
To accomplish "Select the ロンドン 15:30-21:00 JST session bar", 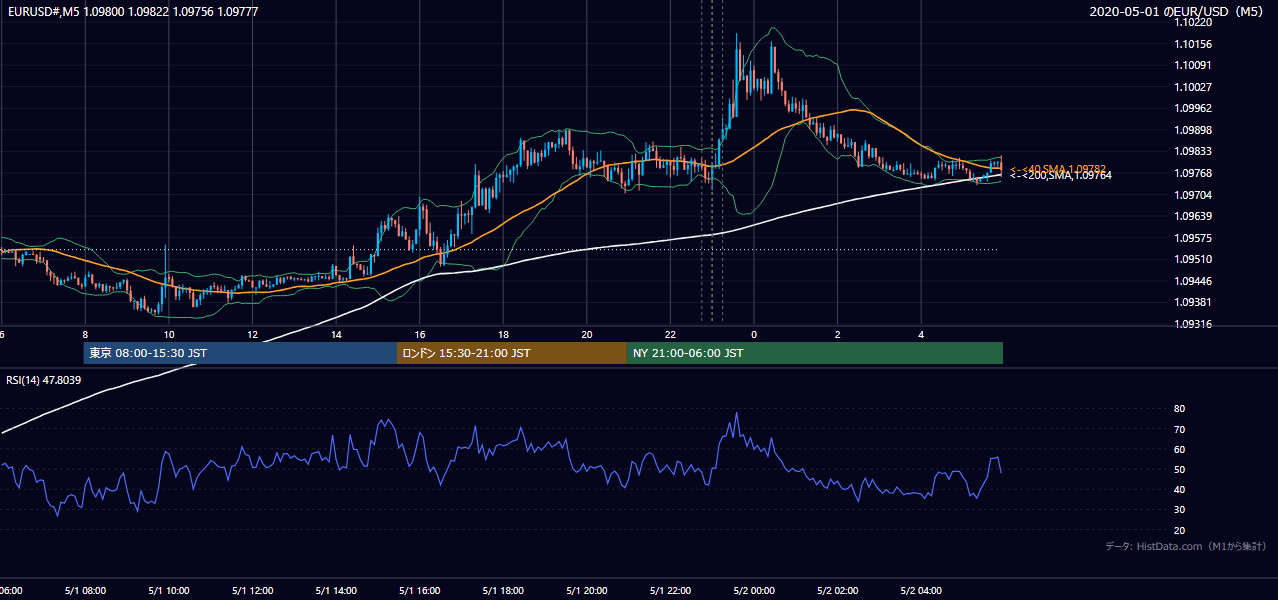I will coord(512,353).
